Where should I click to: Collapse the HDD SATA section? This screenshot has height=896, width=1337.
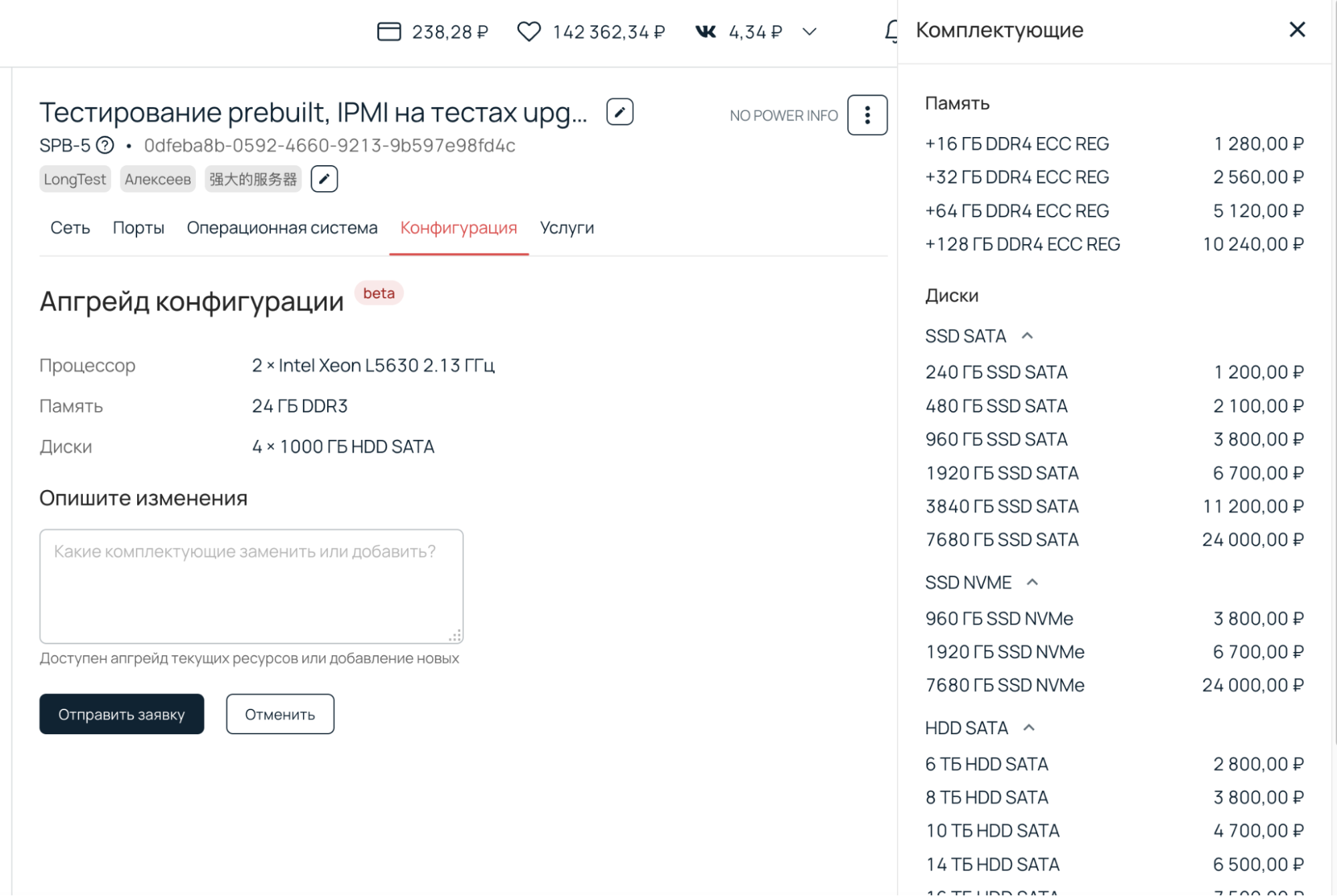[1028, 727]
